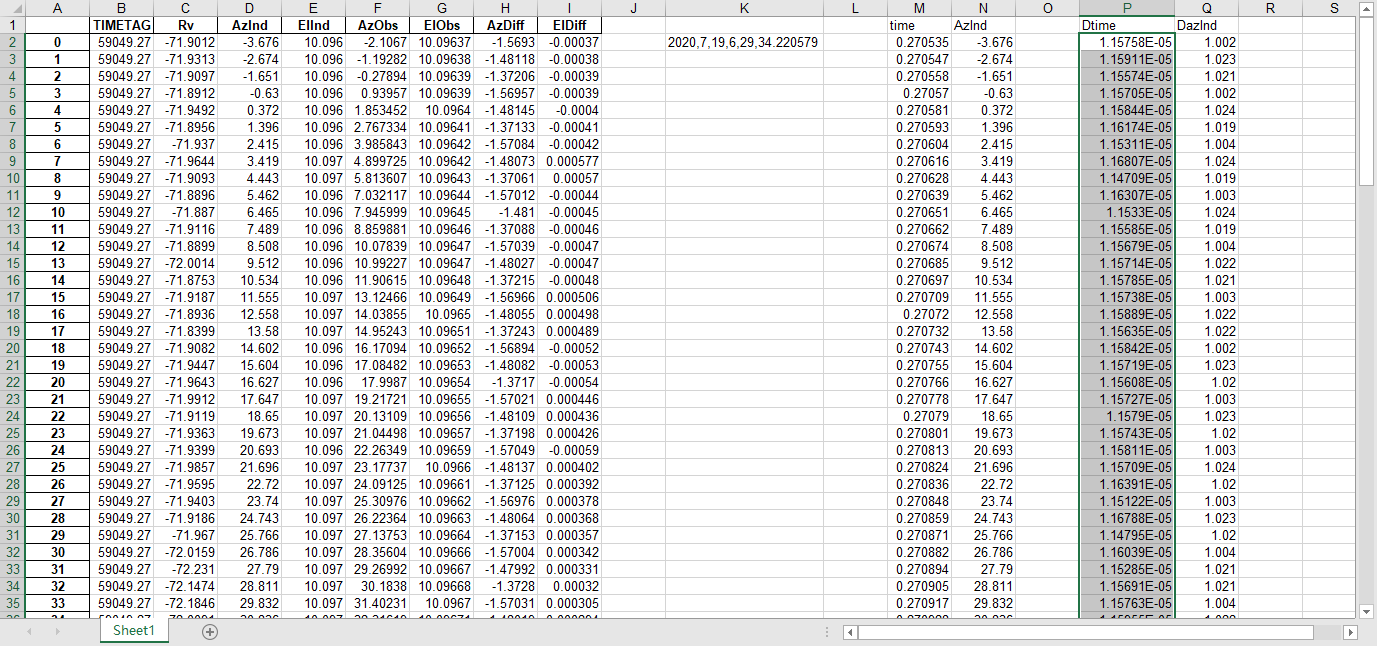
Task: Select the Rv header cell in column C
Action: tap(184, 25)
